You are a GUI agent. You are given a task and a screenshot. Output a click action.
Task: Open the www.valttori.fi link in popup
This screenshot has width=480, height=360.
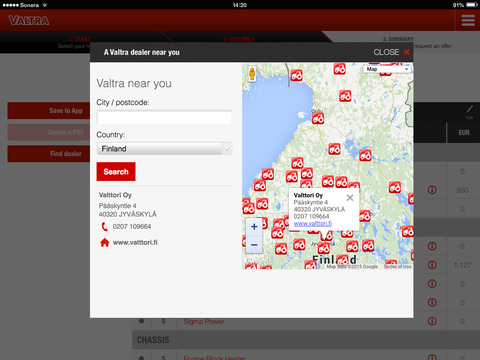pyautogui.click(x=313, y=223)
